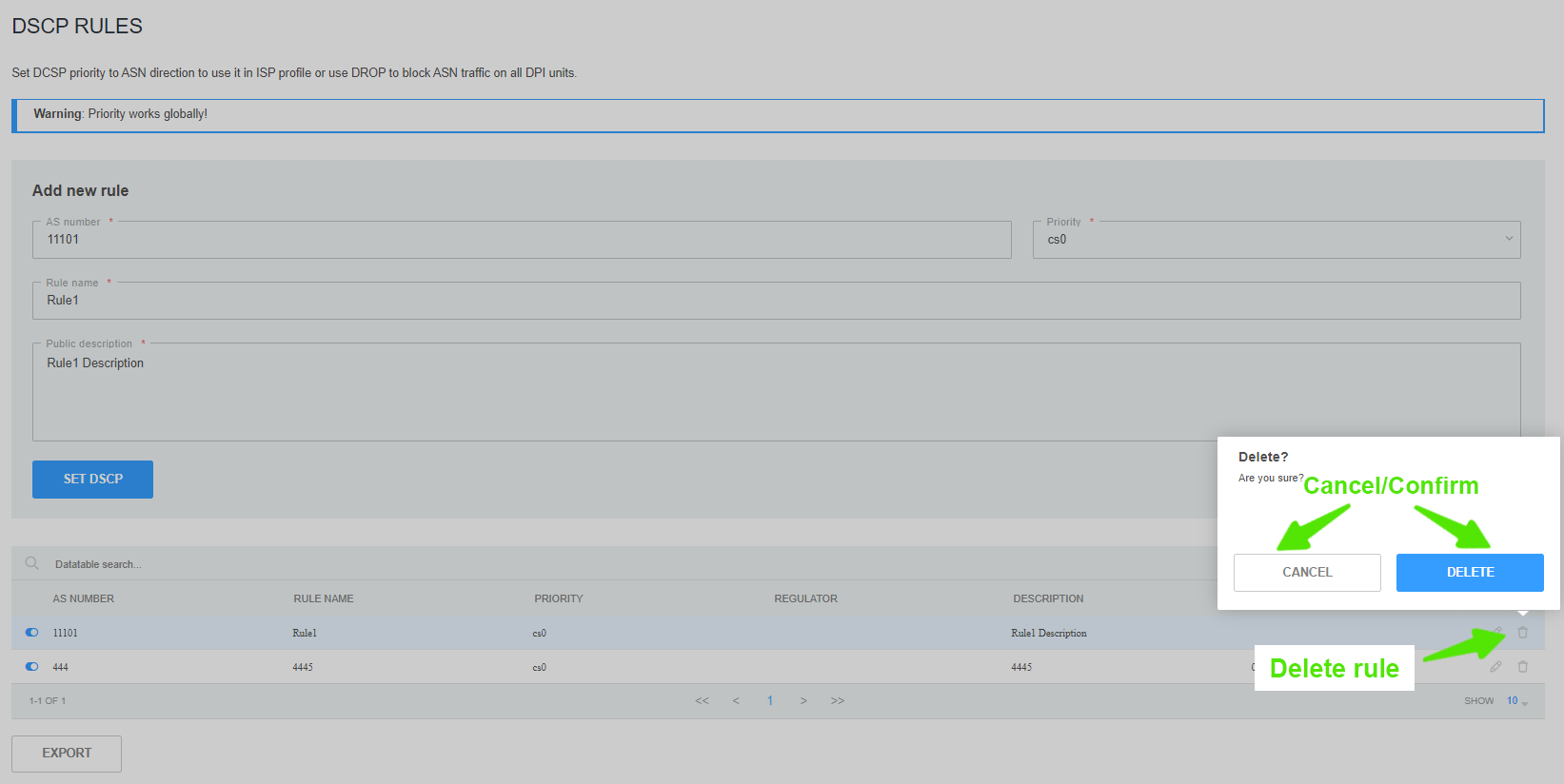Edit rule 444 with the pencil icon
The image size is (1564, 784).
tap(1495, 667)
